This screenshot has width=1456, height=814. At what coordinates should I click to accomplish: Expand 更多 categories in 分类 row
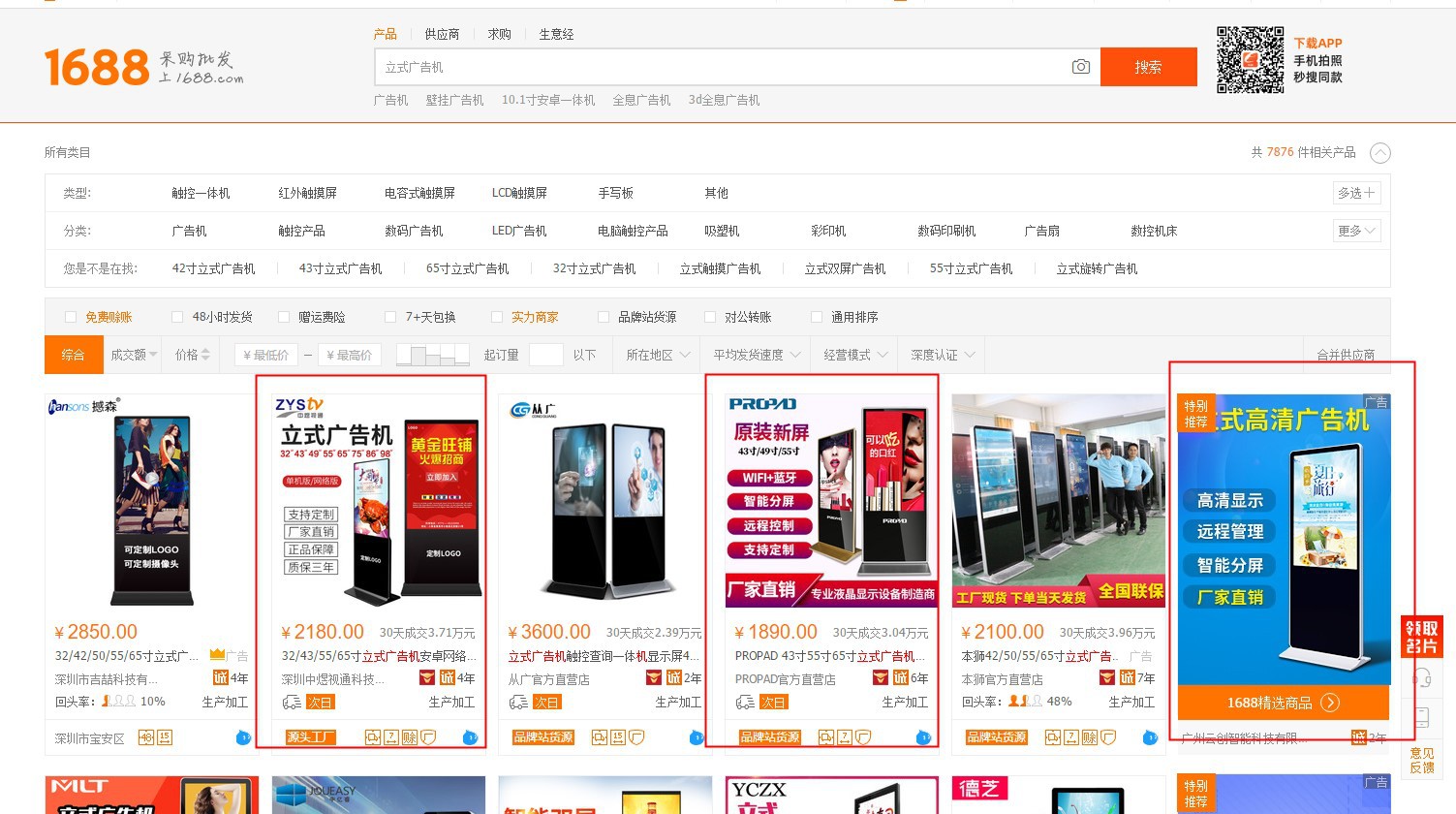pyautogui.click(x=1357, y=231)
